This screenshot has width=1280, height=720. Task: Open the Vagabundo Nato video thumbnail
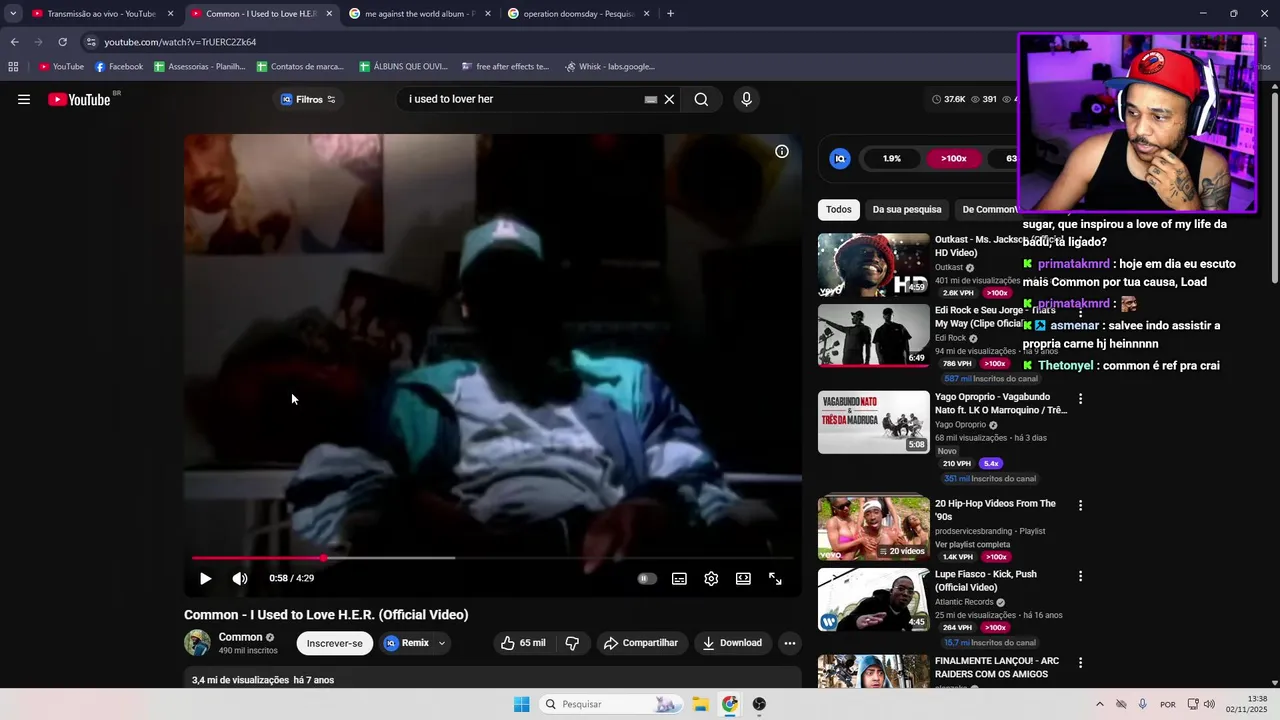pyautogui.click(x=874, y=422)
